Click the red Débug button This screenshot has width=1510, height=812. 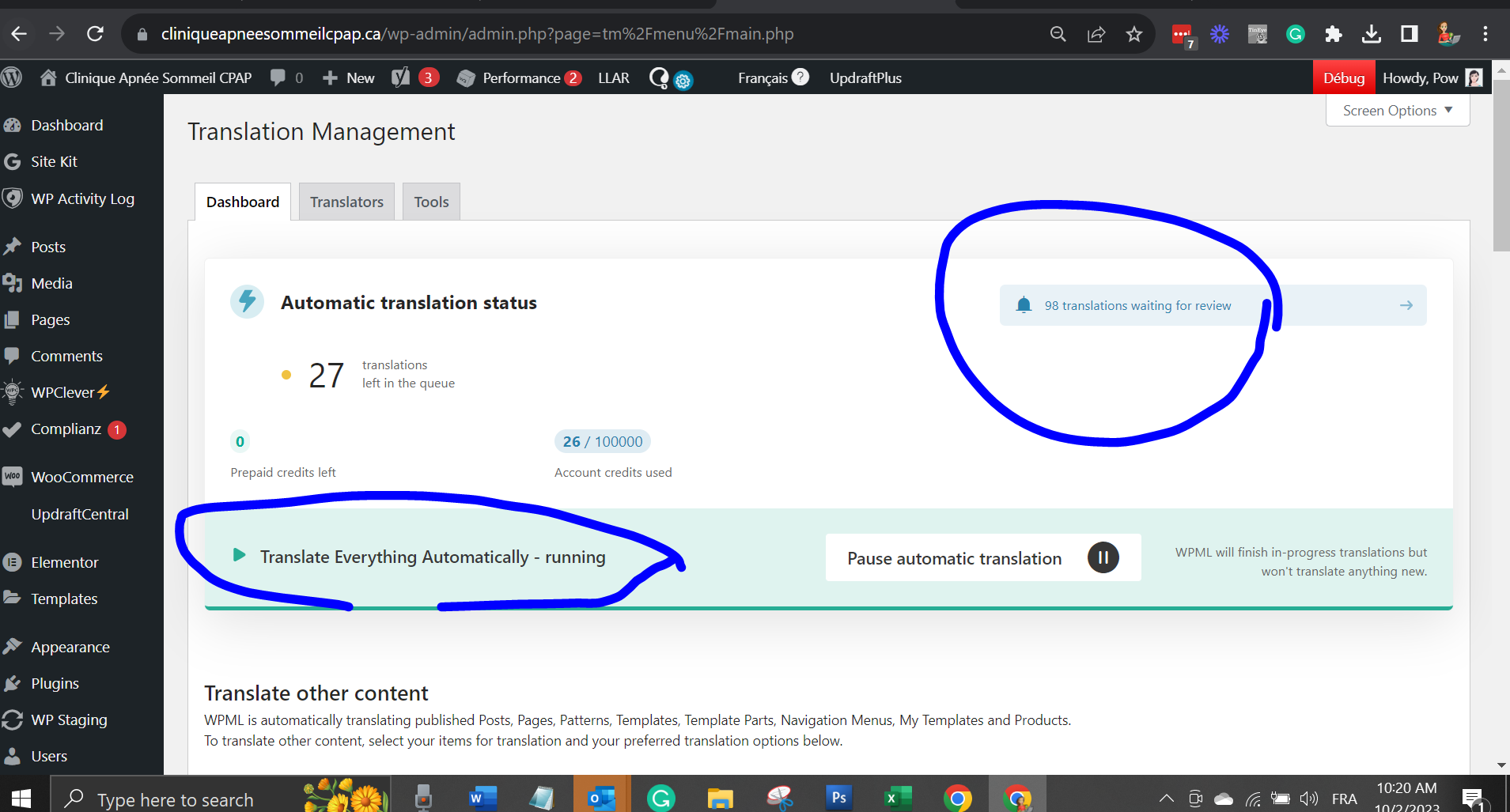(x=1344, y=77)
